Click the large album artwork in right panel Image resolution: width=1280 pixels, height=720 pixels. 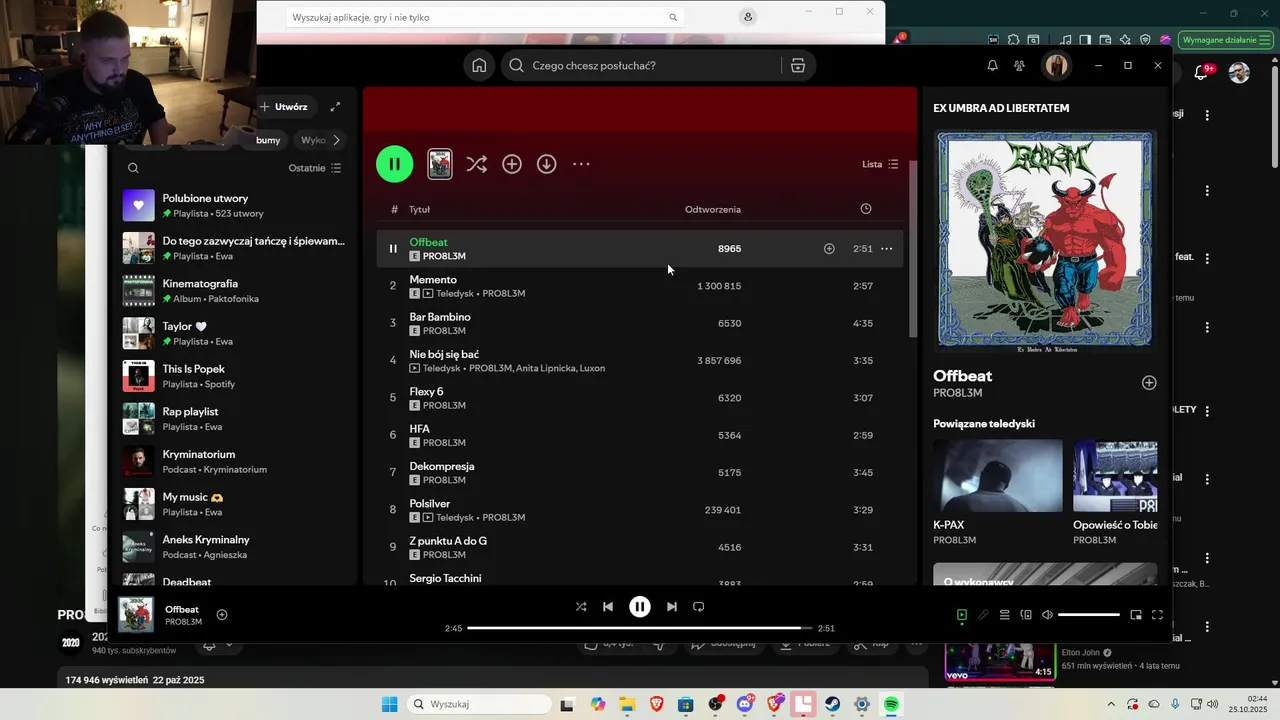coord(1045,241)
